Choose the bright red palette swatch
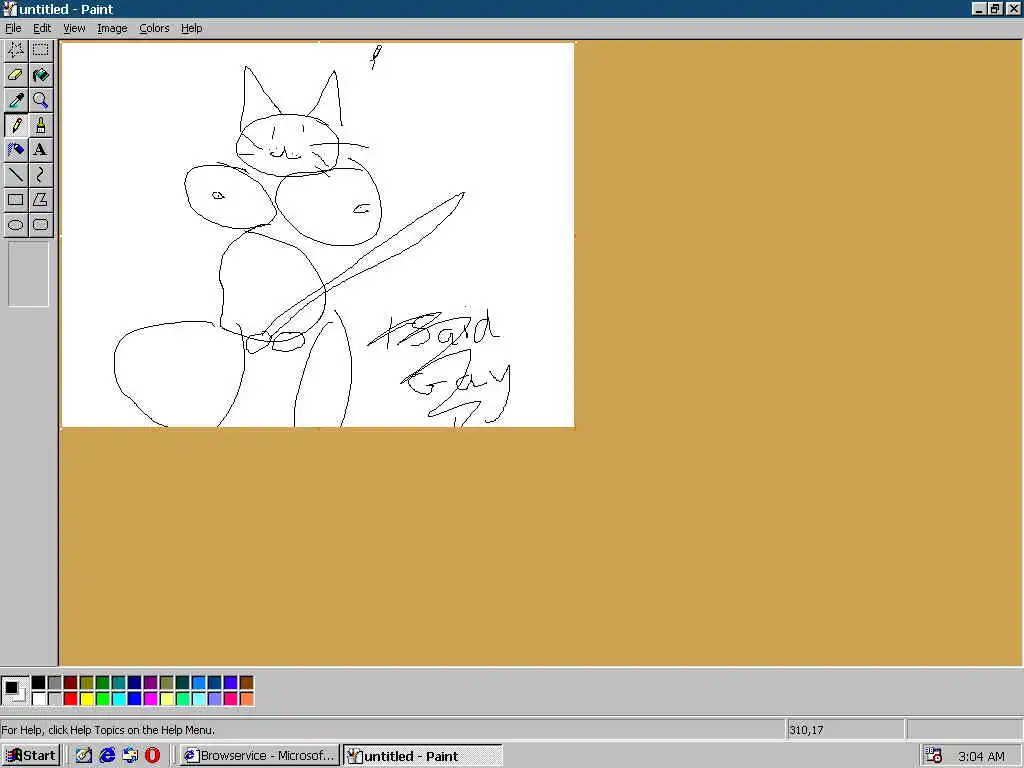1024x768 pixels. [71, 699]
